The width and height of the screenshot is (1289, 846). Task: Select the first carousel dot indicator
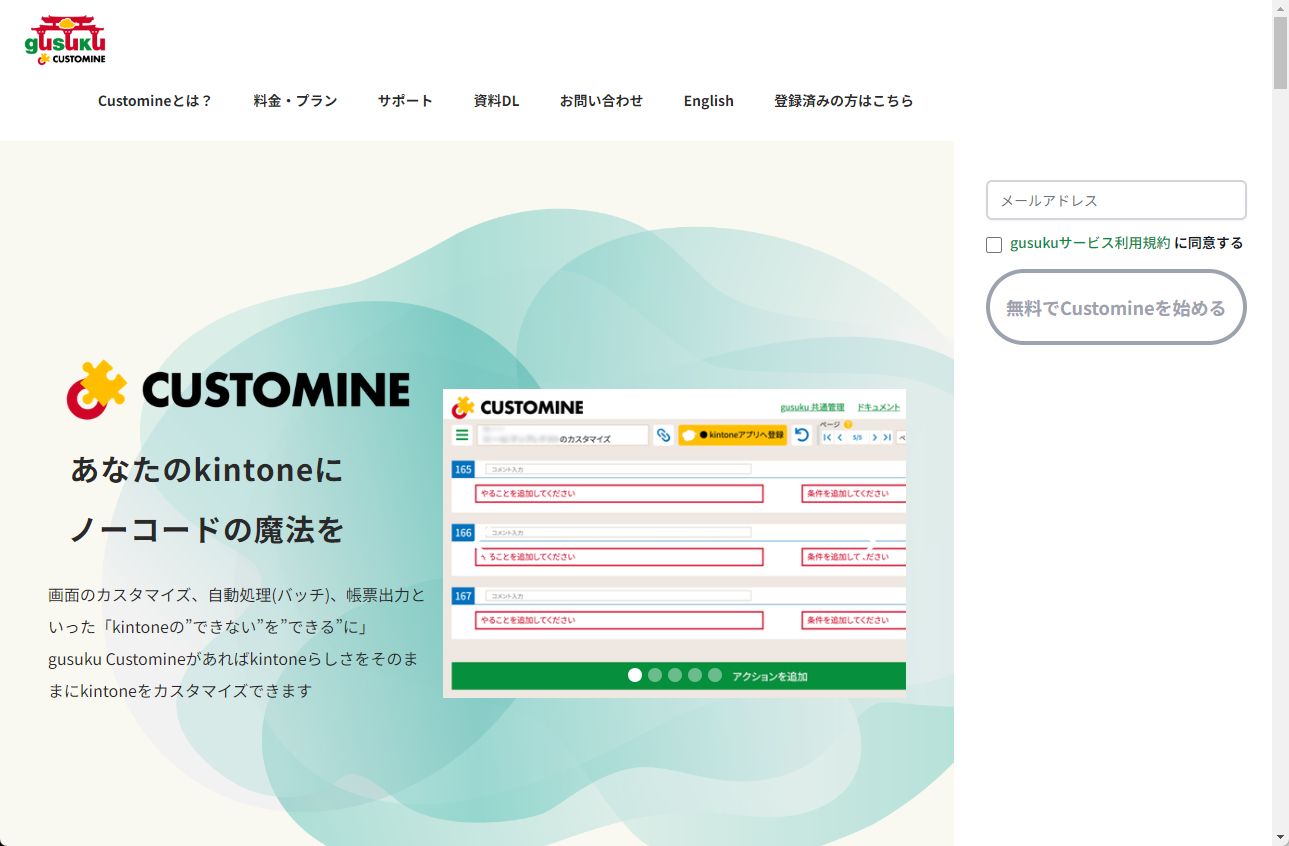click(635, 675)
